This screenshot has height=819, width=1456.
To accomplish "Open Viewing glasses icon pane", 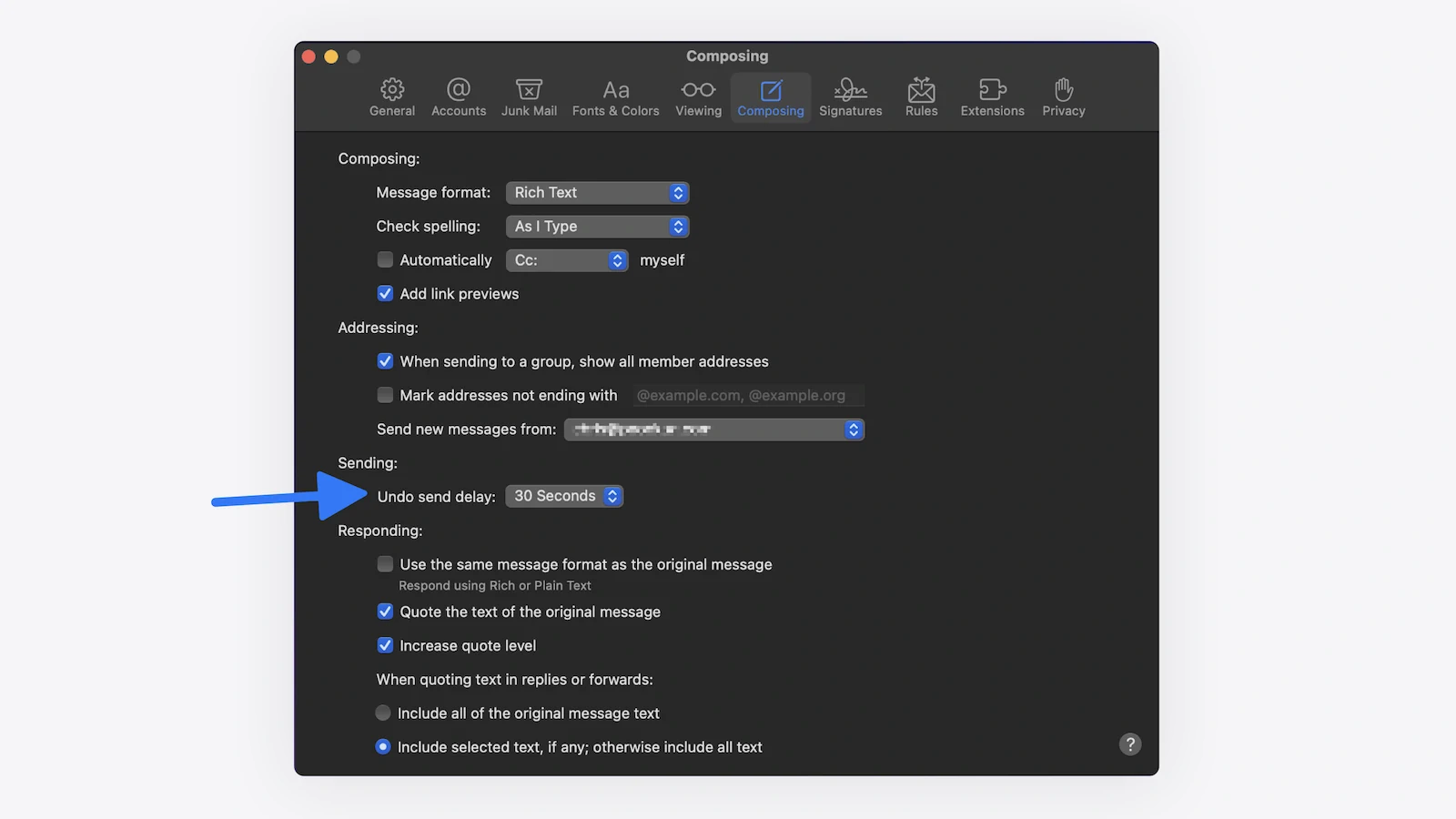I will coord(698,97).
